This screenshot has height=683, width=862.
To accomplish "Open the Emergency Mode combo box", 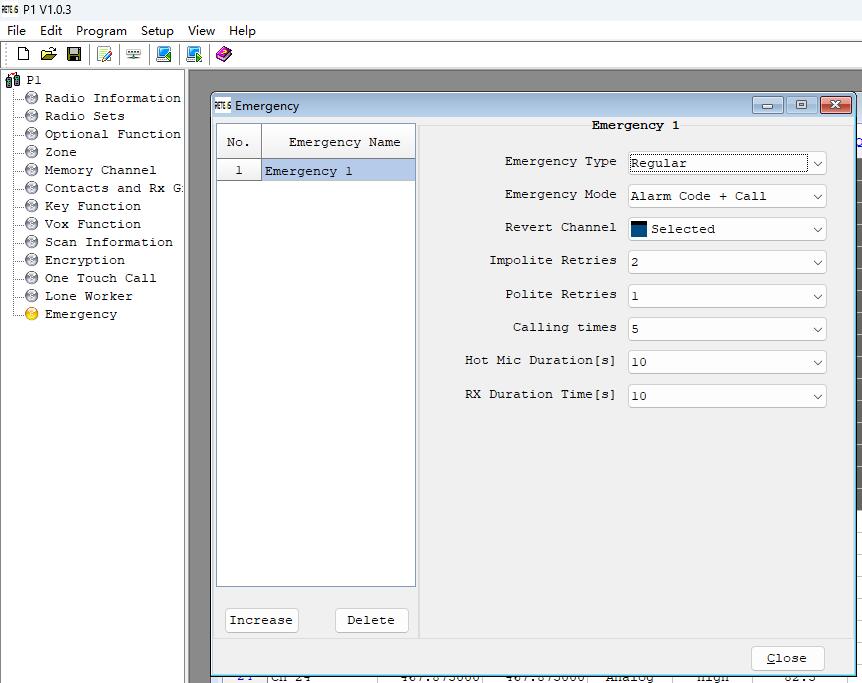I will [727, 196].
